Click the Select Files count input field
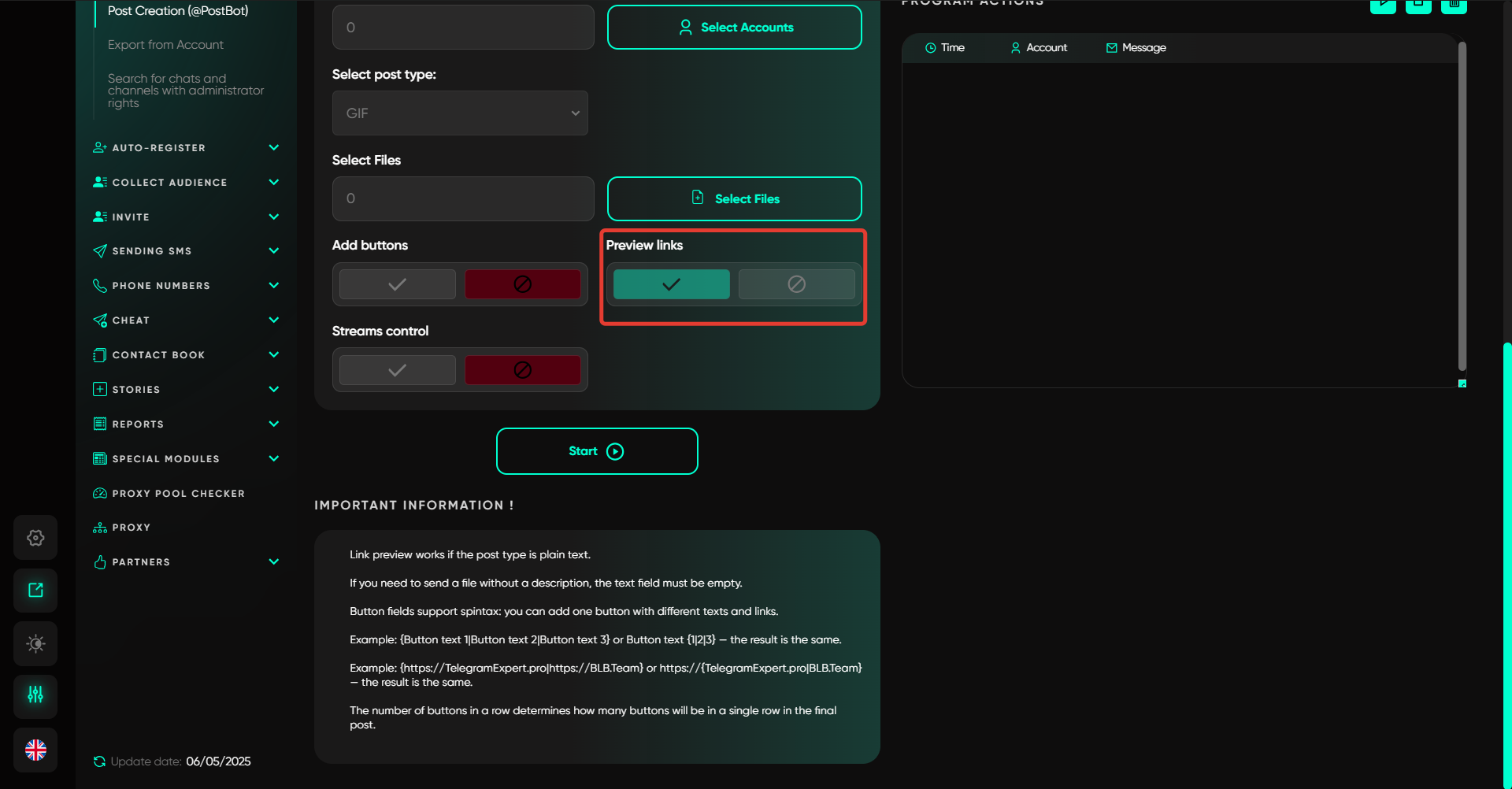The height and width of the screenshot is (789, 1512). point(463,199)
